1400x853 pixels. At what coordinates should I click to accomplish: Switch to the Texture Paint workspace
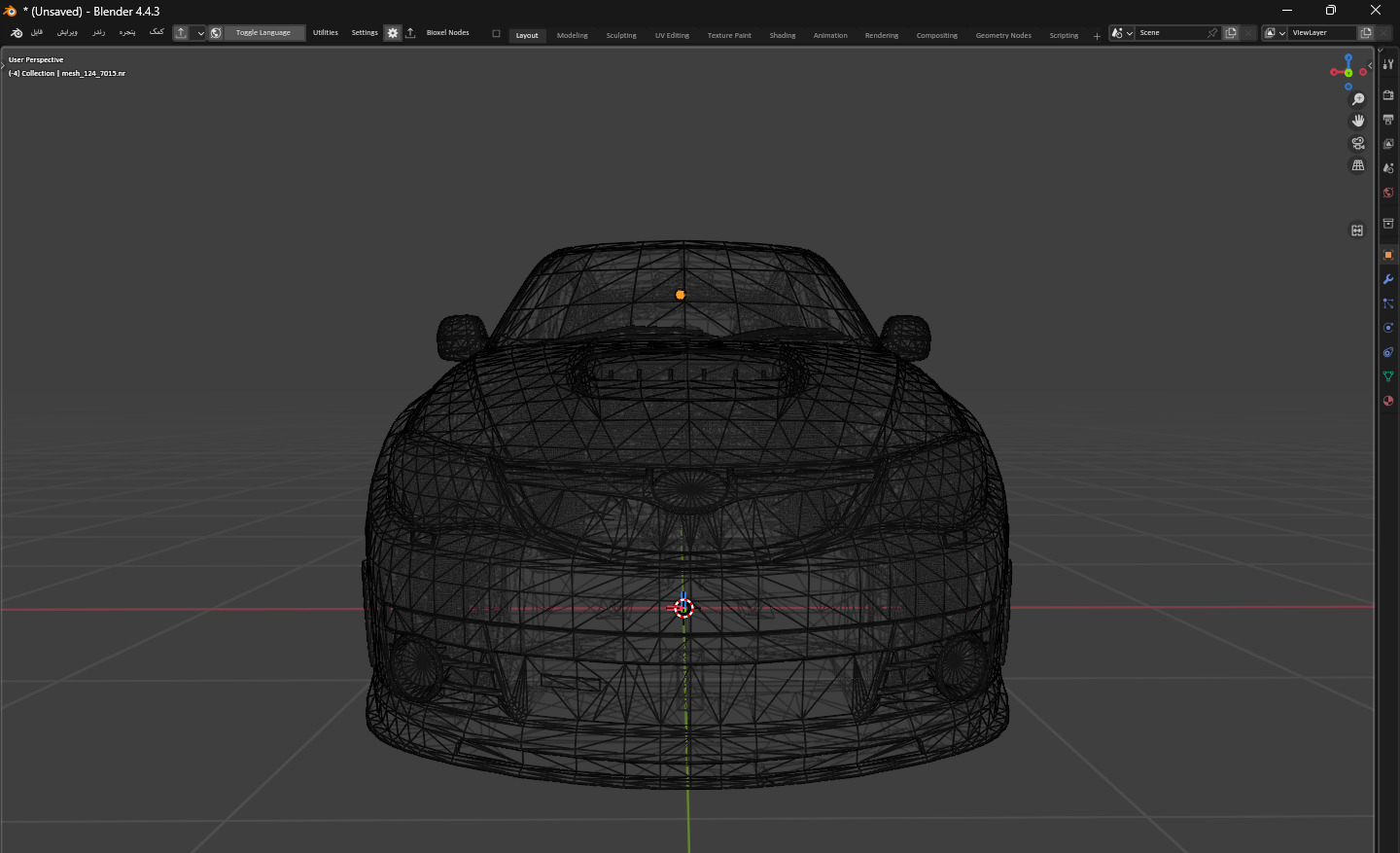tap(729, 36)
